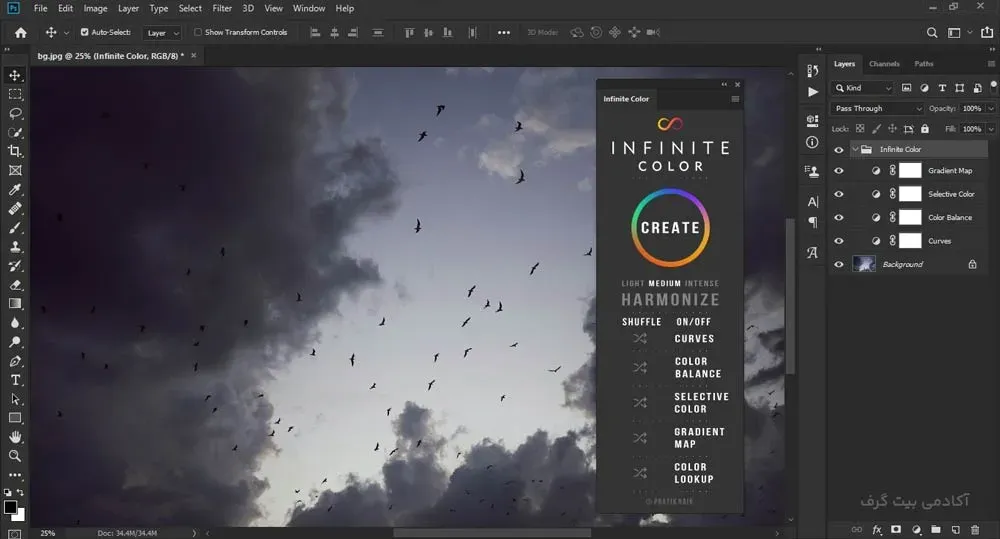Enable Show Transform Controls checkbox
Screen dimensions: 1000x539
coord(198,32)
